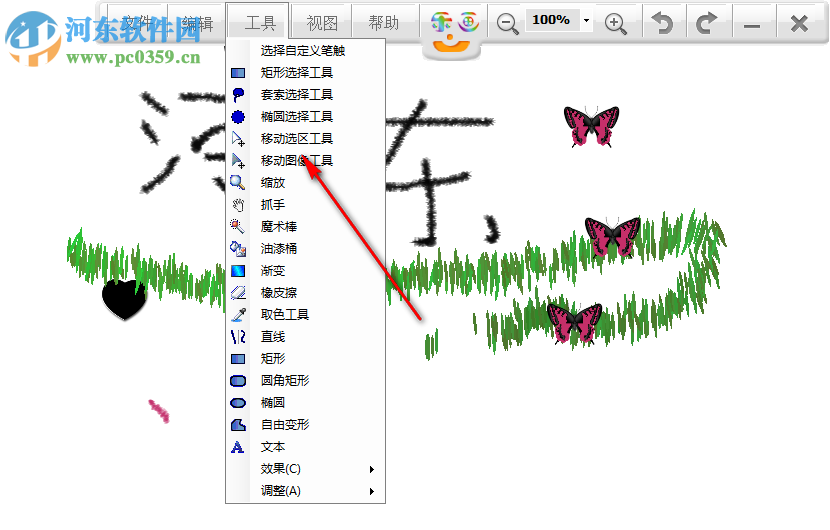Pick the hand grab tool icon
The height and width of the screenshot is (530, 830).
(x=238, y=205)
